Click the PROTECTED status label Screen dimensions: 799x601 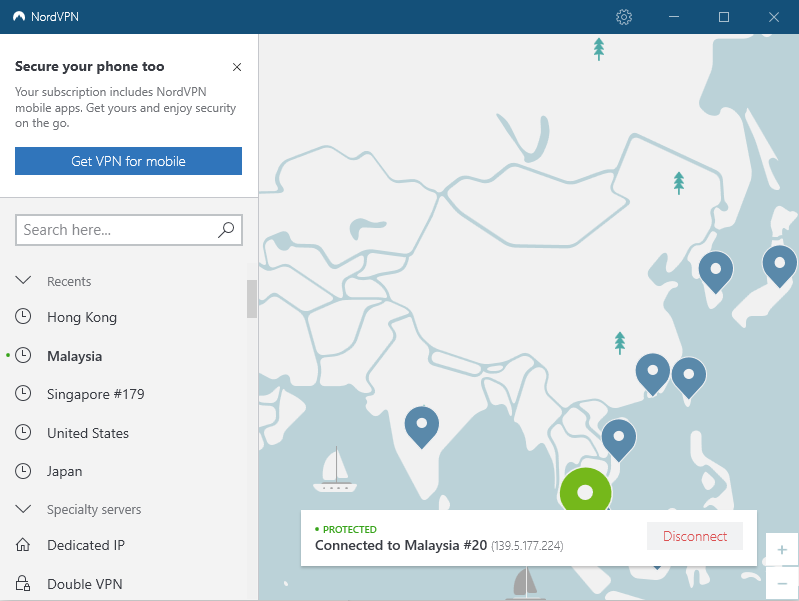click(350, 529)
